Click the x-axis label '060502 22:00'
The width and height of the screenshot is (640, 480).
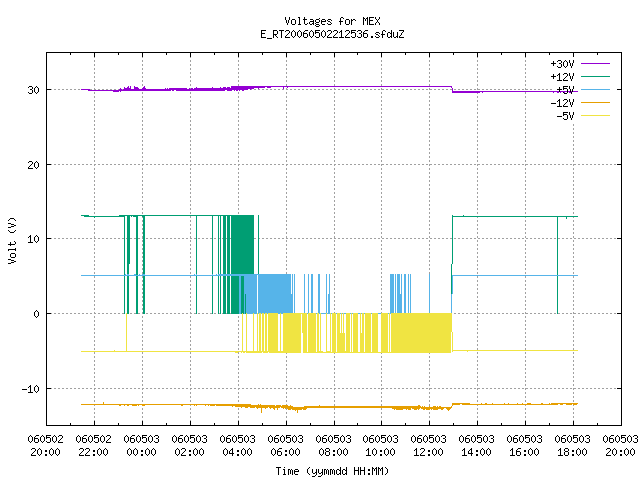pos(93,446)
